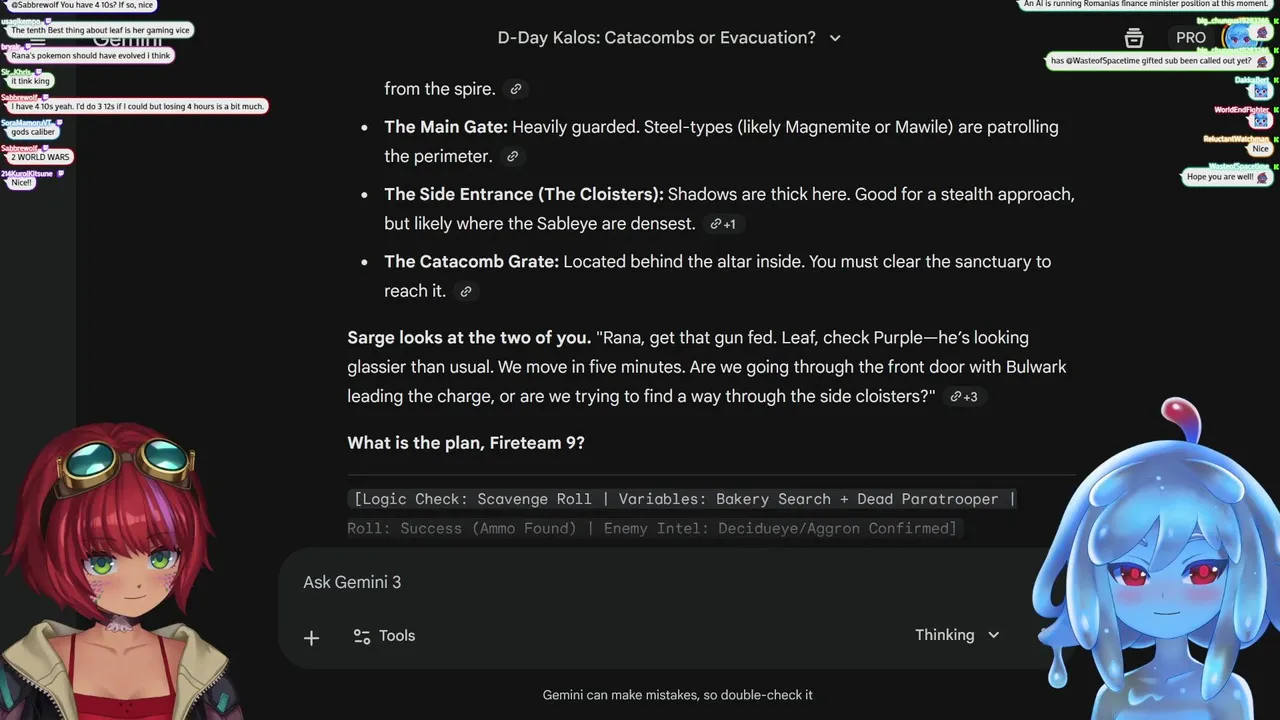
Task: Click the "Gemini can make mistakes" disclaimer
Action: point(677,695)
